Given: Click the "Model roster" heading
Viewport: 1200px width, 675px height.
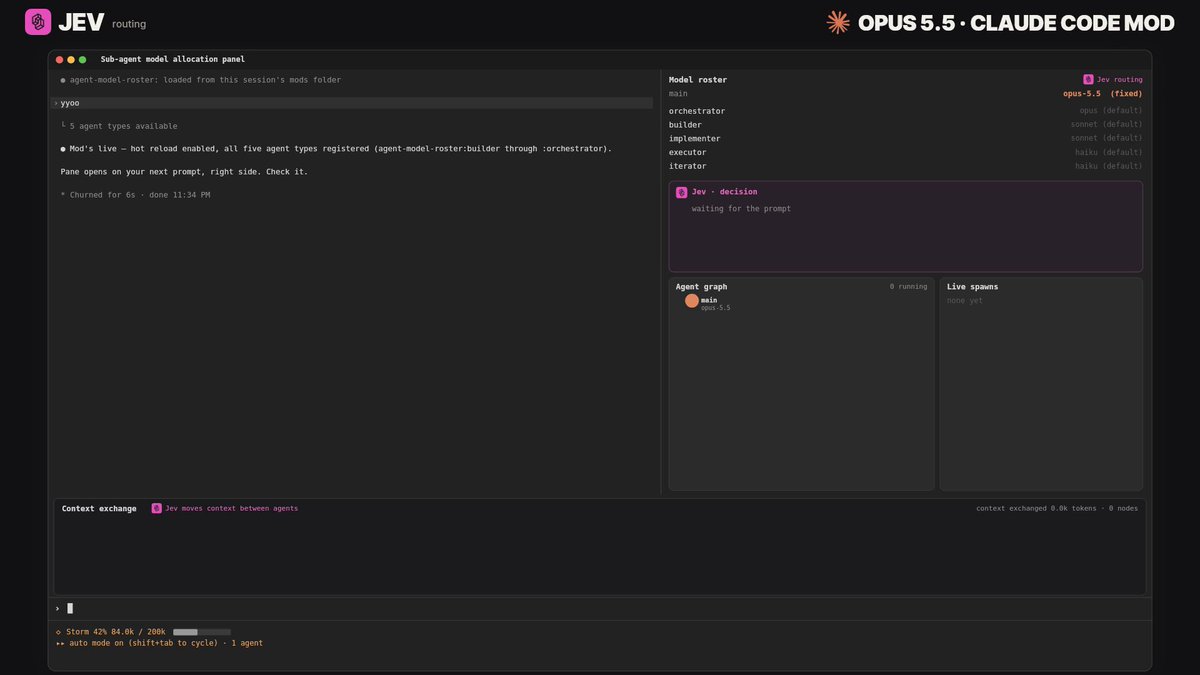Looking at the screenshot, I should tap(698, 80).
